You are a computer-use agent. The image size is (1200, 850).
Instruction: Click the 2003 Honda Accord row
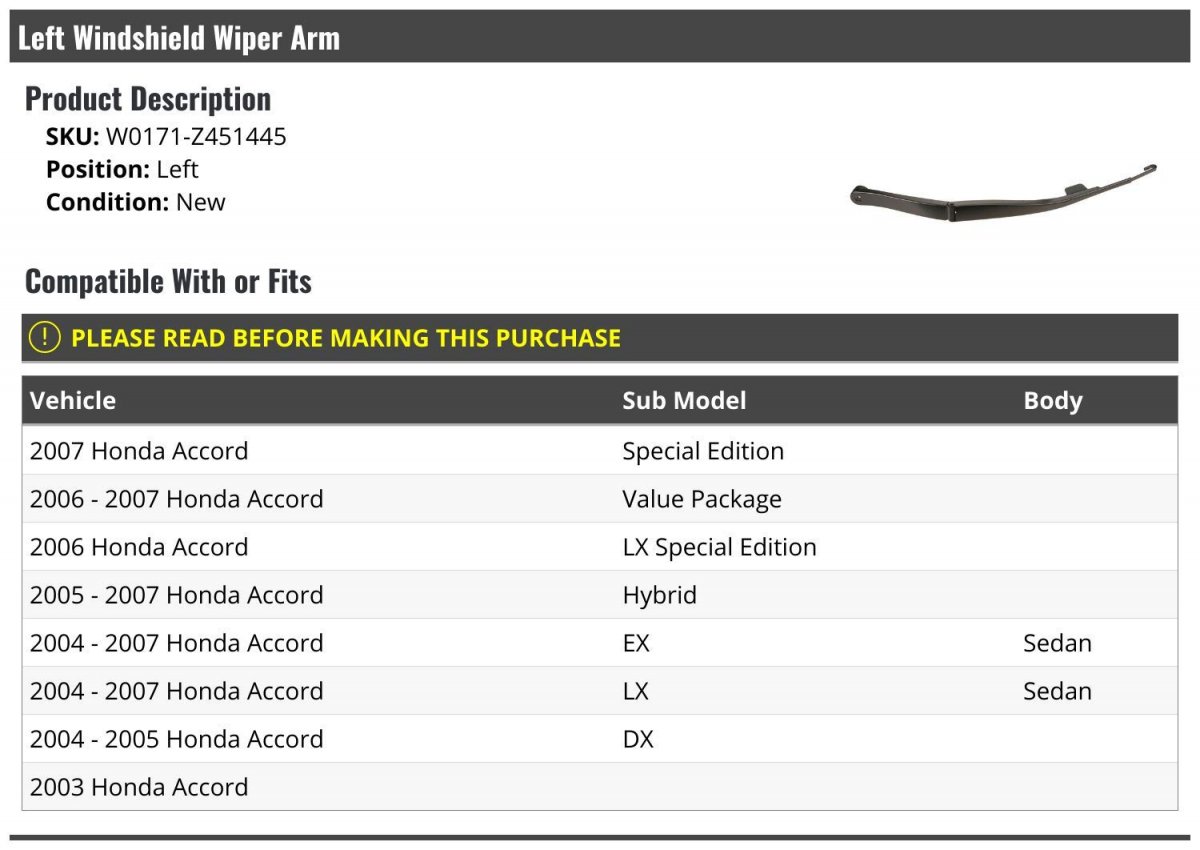[x=139, y=787]
